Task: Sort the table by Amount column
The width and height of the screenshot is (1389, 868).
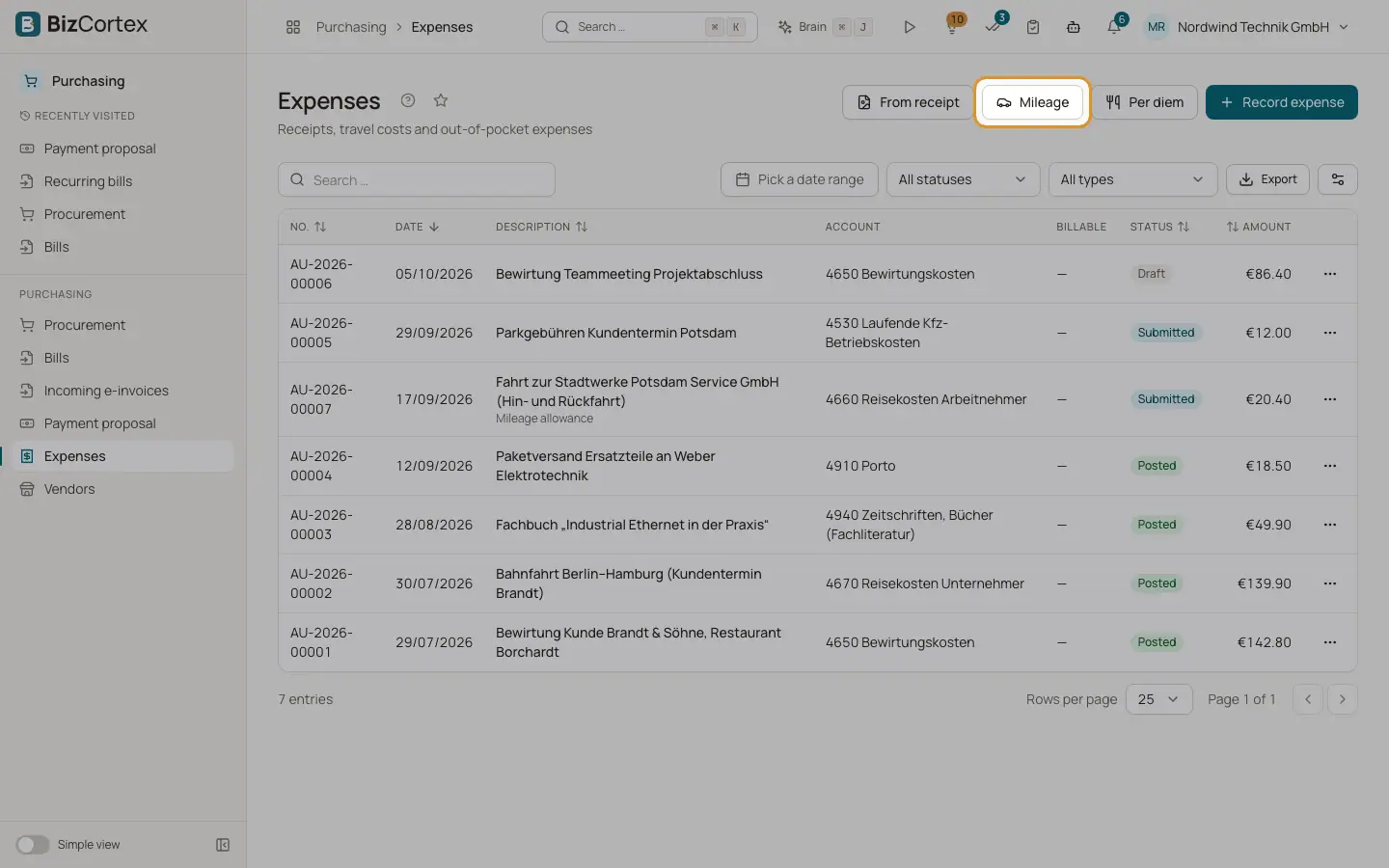Action: coord(1259,227)
